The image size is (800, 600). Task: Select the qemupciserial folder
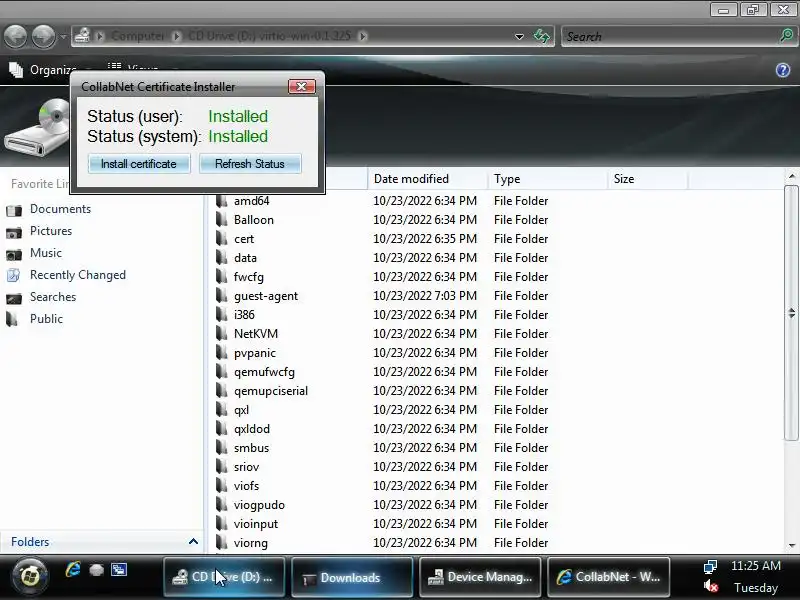click(x=271, y=391)
